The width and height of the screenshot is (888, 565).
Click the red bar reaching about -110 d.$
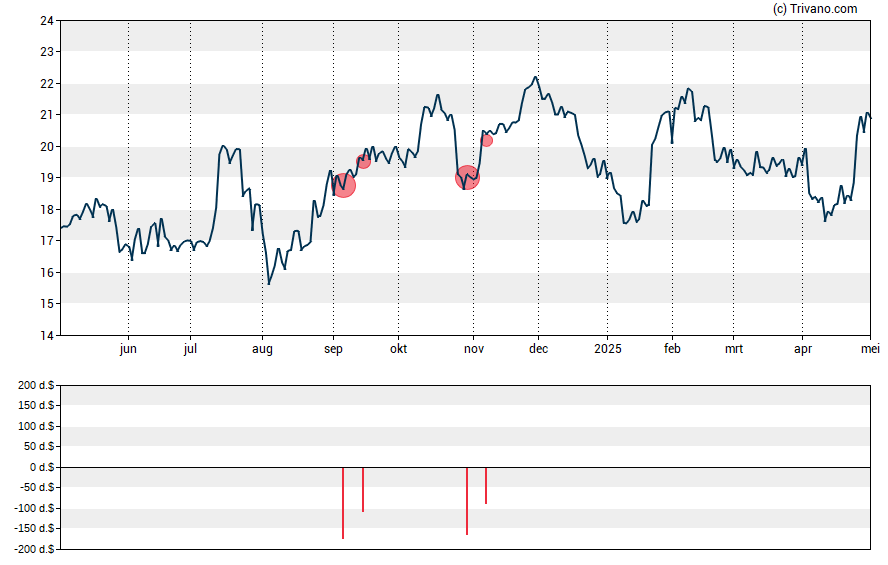click(x=363, y=490)
